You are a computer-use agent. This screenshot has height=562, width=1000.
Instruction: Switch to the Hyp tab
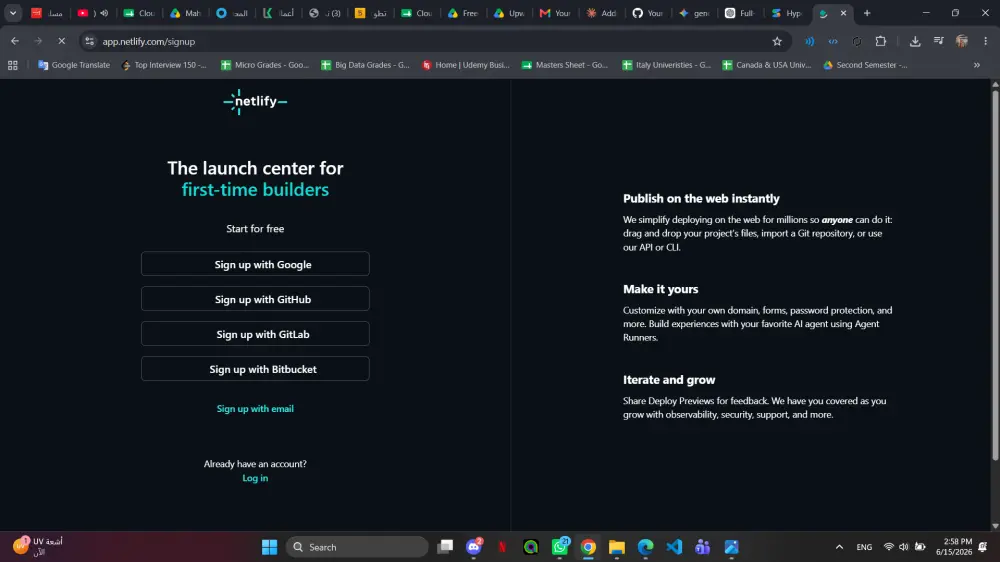pos(786,13)
